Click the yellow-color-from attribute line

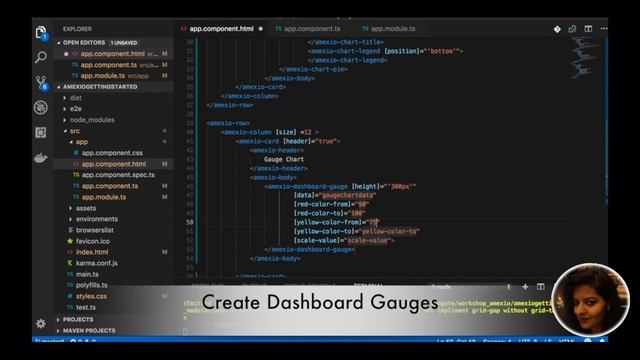point(336,222)
